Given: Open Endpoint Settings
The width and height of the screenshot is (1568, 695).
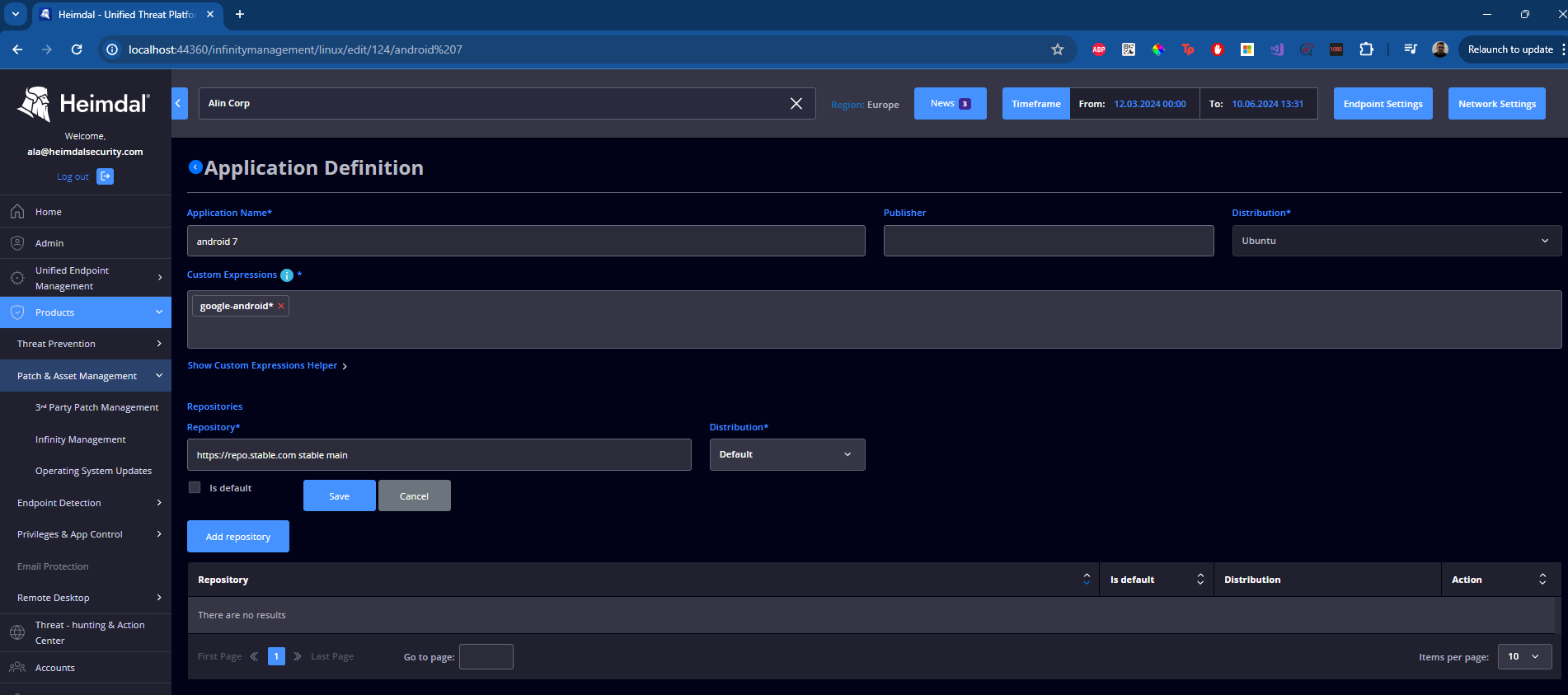Looking at the screenshot, I should pos(1383,104).
